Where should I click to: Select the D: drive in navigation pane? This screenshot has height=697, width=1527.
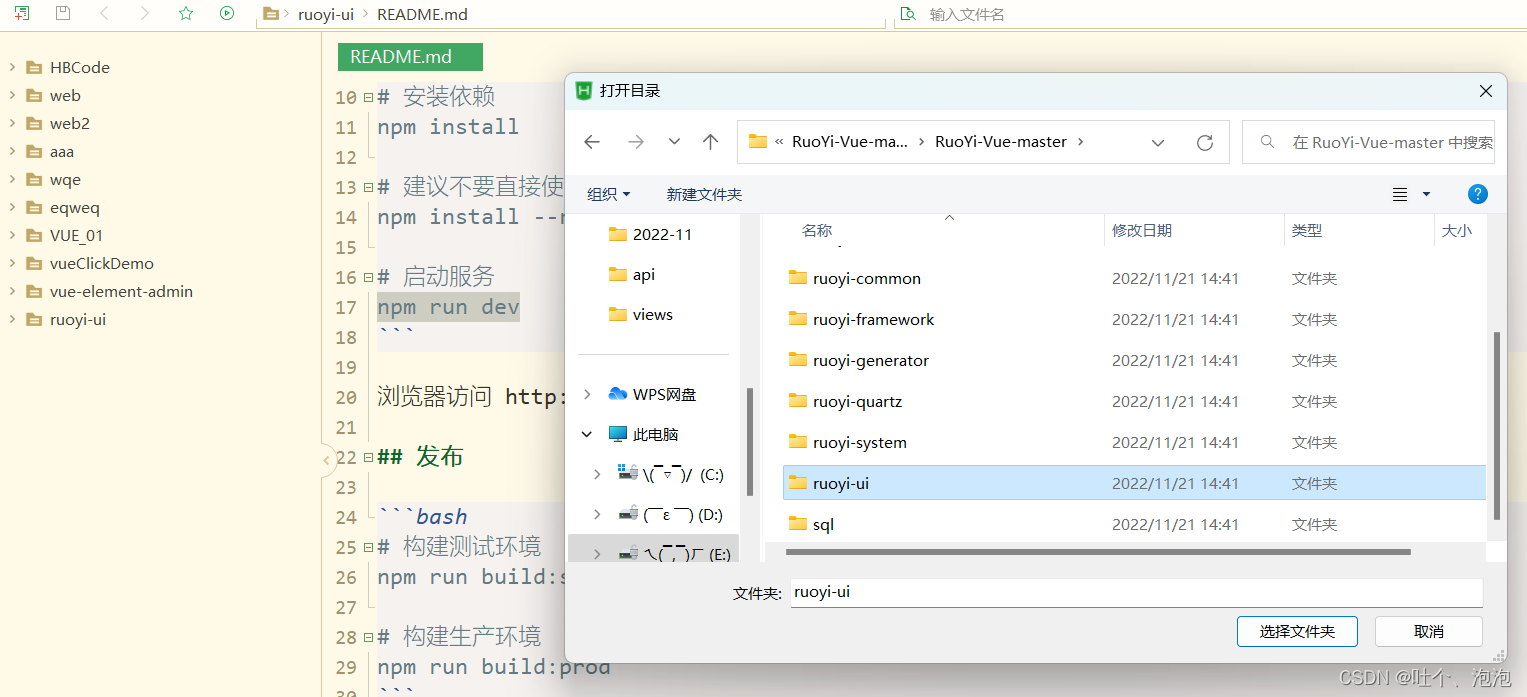pos(670,514)
